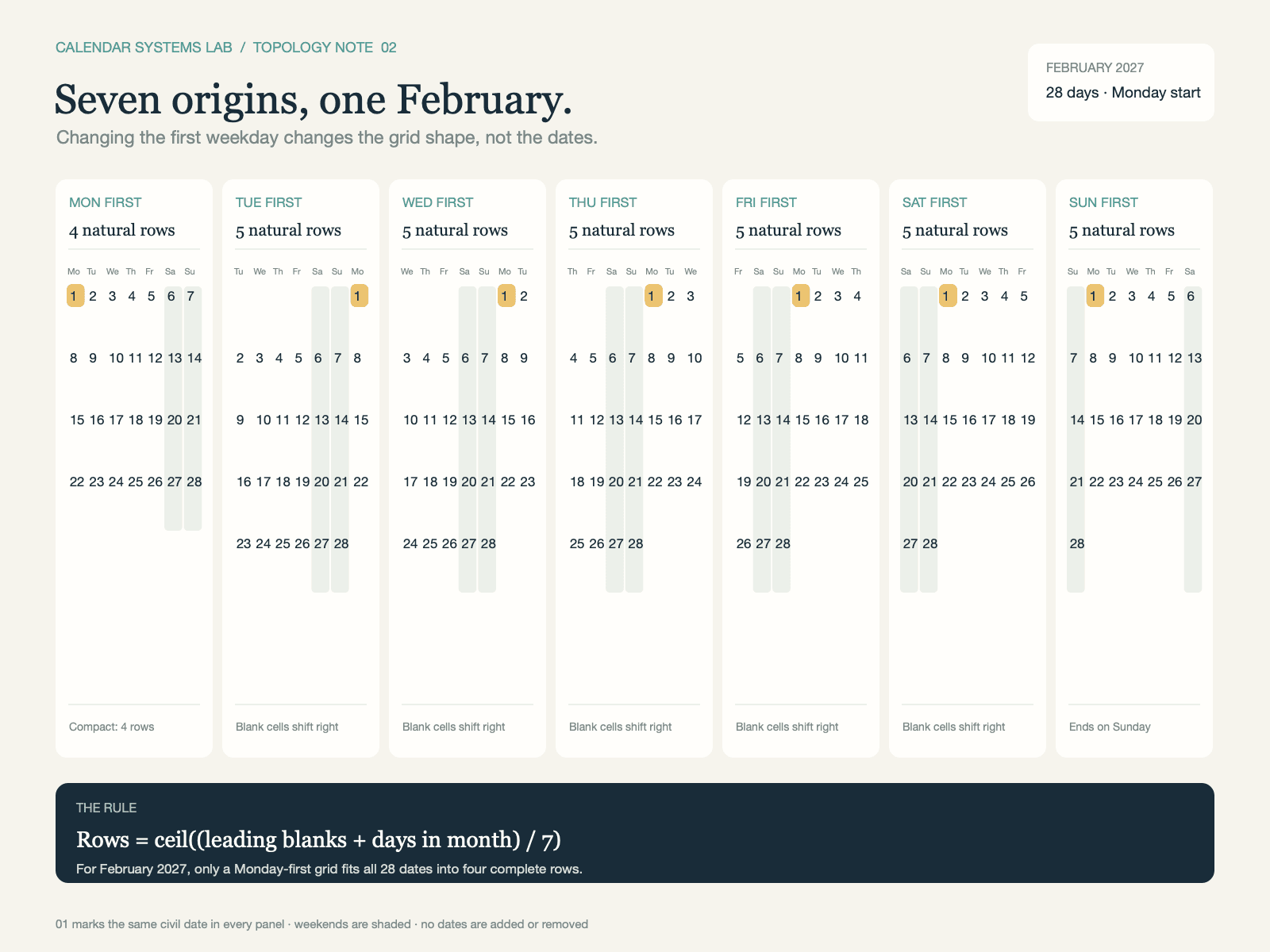Click 'Ends on Sunday' footer note

pos(1110,727)
